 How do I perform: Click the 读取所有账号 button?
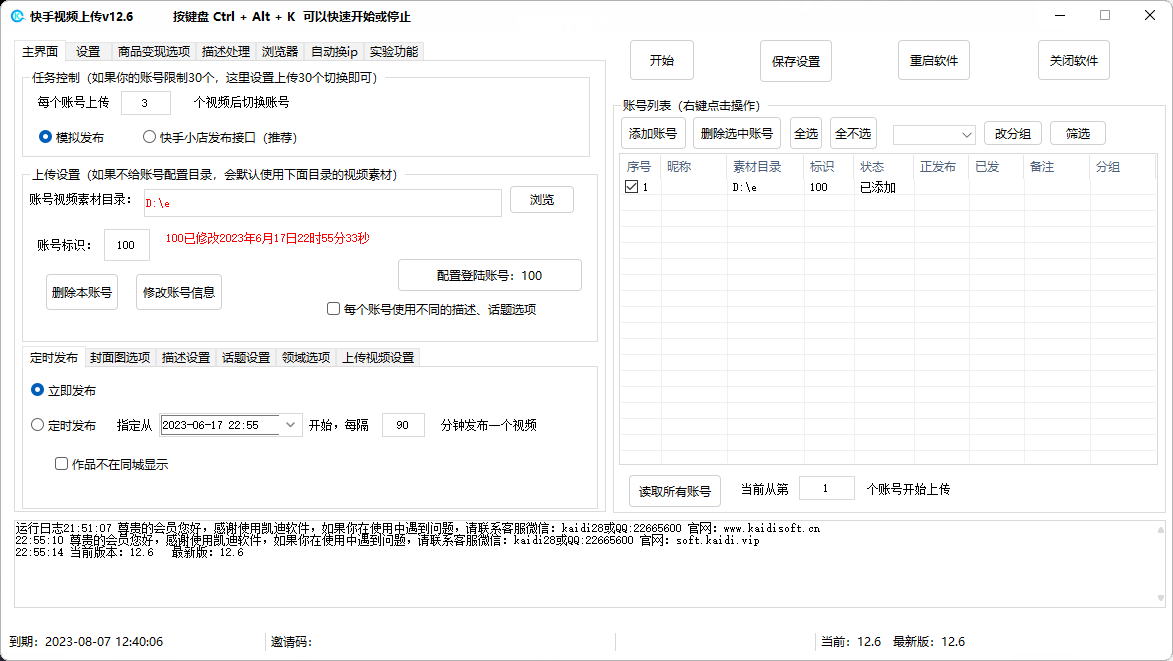[x=675, y=491]
